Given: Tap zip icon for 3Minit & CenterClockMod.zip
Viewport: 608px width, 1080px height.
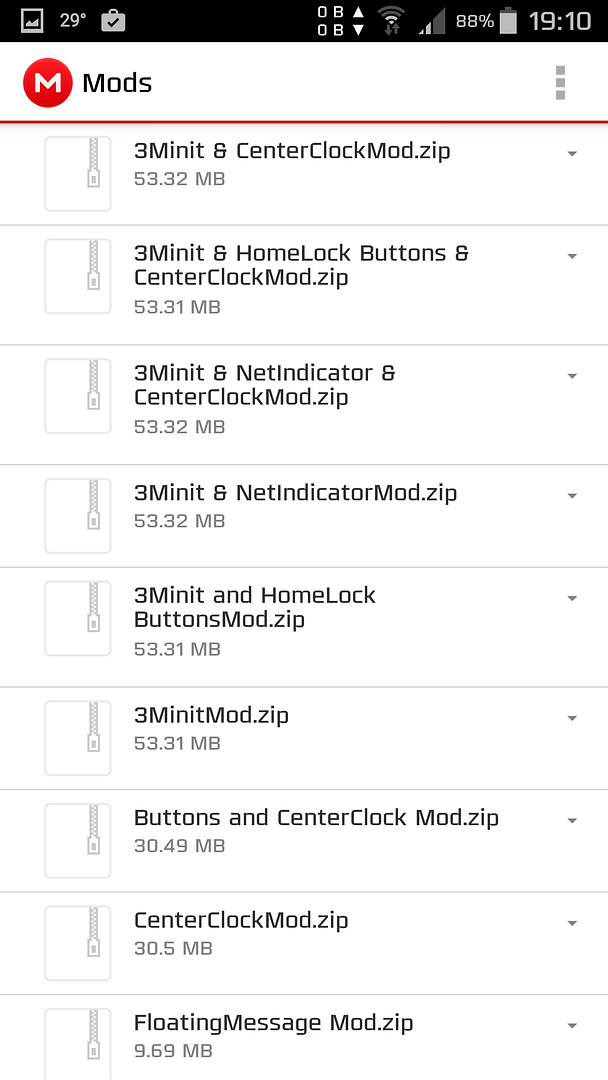Looking at the screenshot, I should (x=78, y=173).
